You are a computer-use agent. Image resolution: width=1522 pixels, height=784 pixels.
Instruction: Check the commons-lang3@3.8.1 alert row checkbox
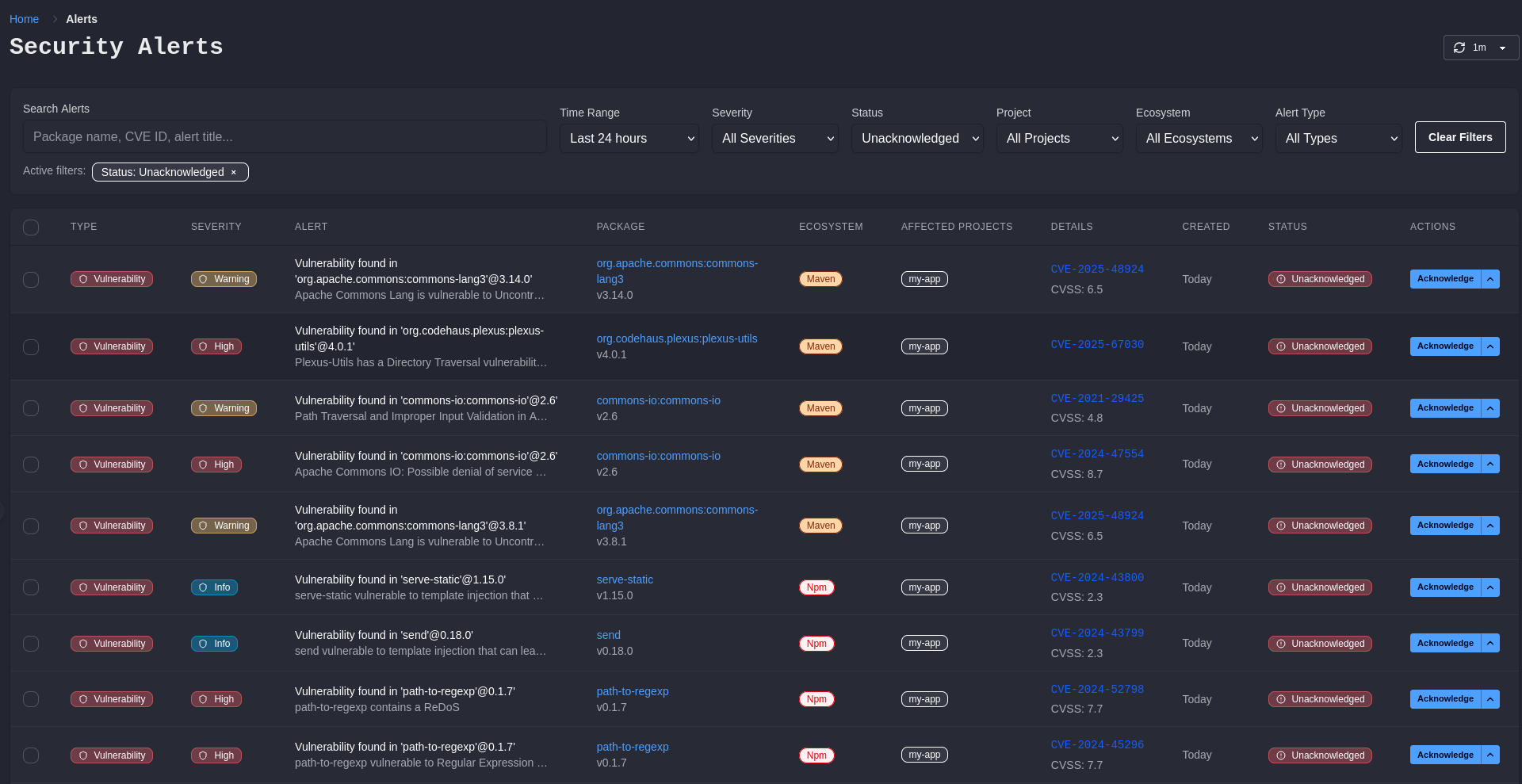pyautogui.click(x=31, y=526)
